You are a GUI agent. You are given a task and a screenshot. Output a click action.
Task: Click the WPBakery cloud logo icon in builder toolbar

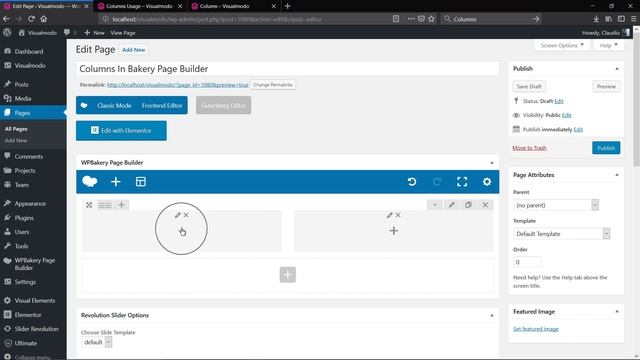90,182
